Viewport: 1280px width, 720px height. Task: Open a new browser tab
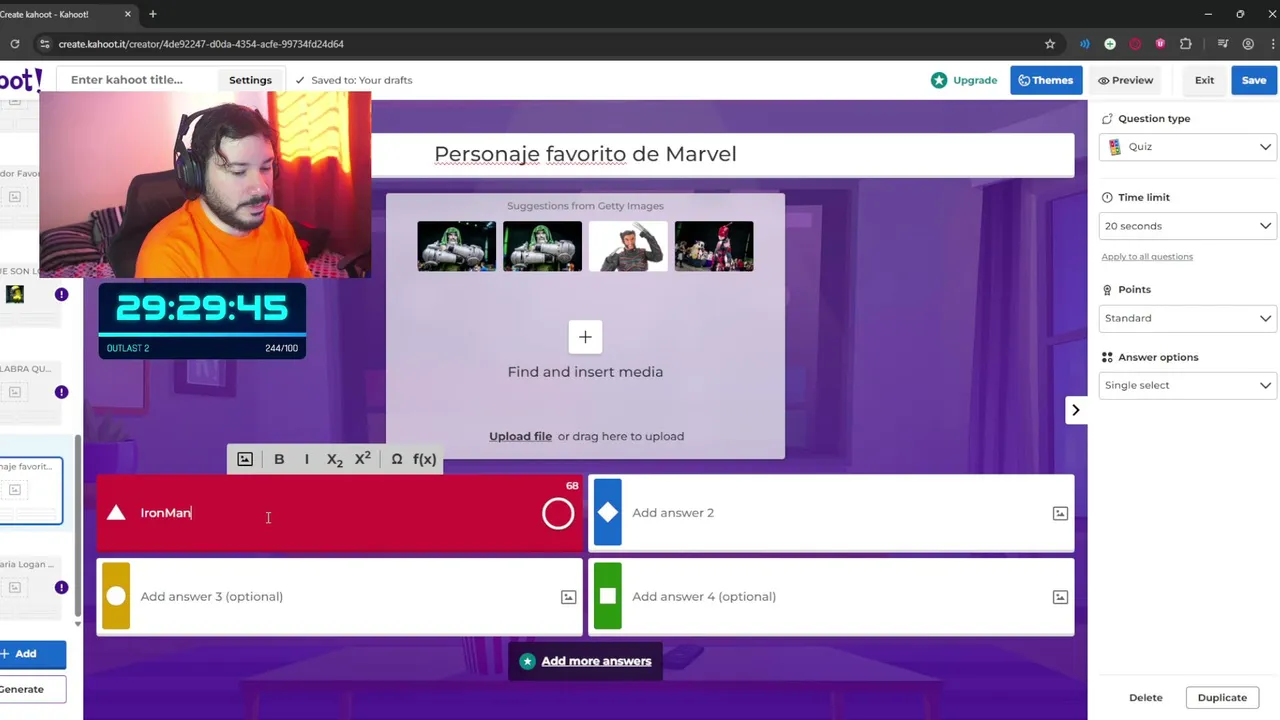(152, 14)
